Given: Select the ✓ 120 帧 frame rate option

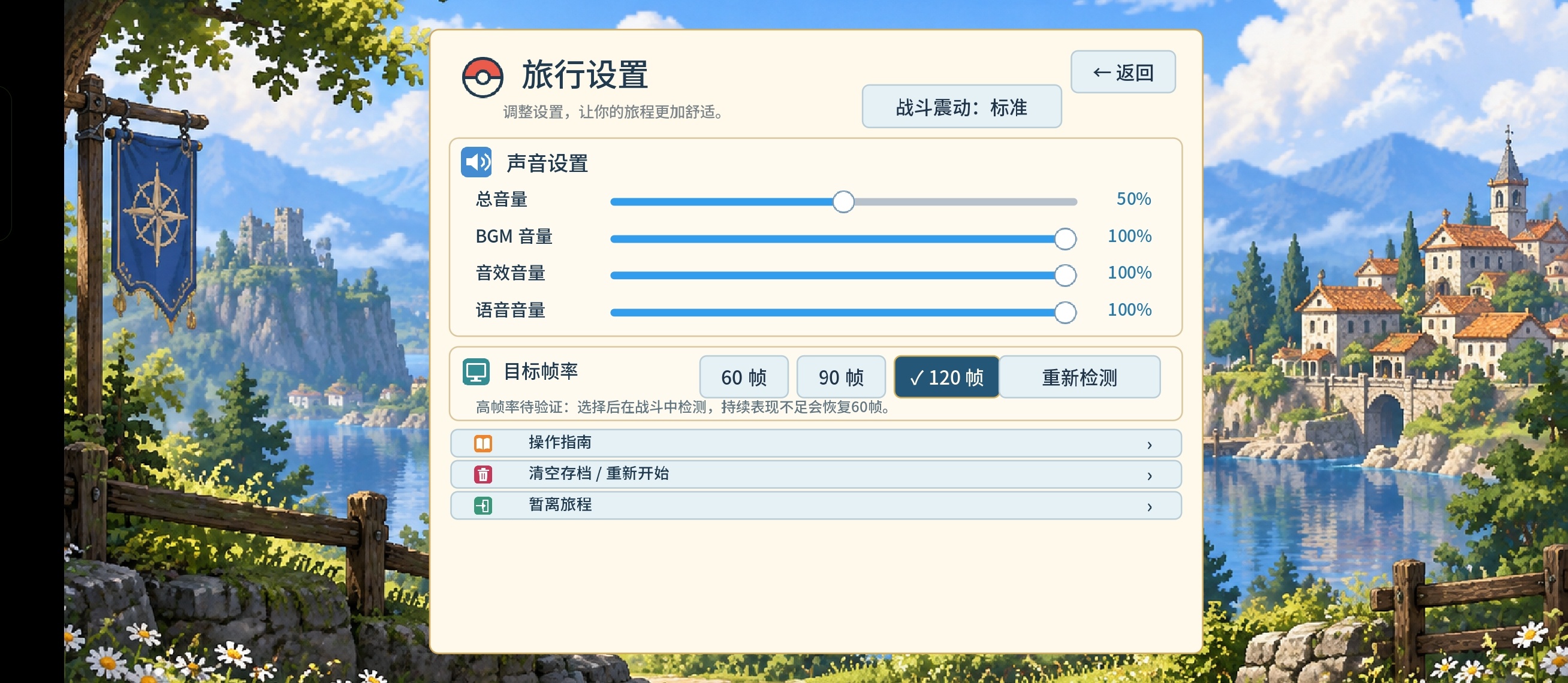Looking at the screenshot, I should 946,377.
